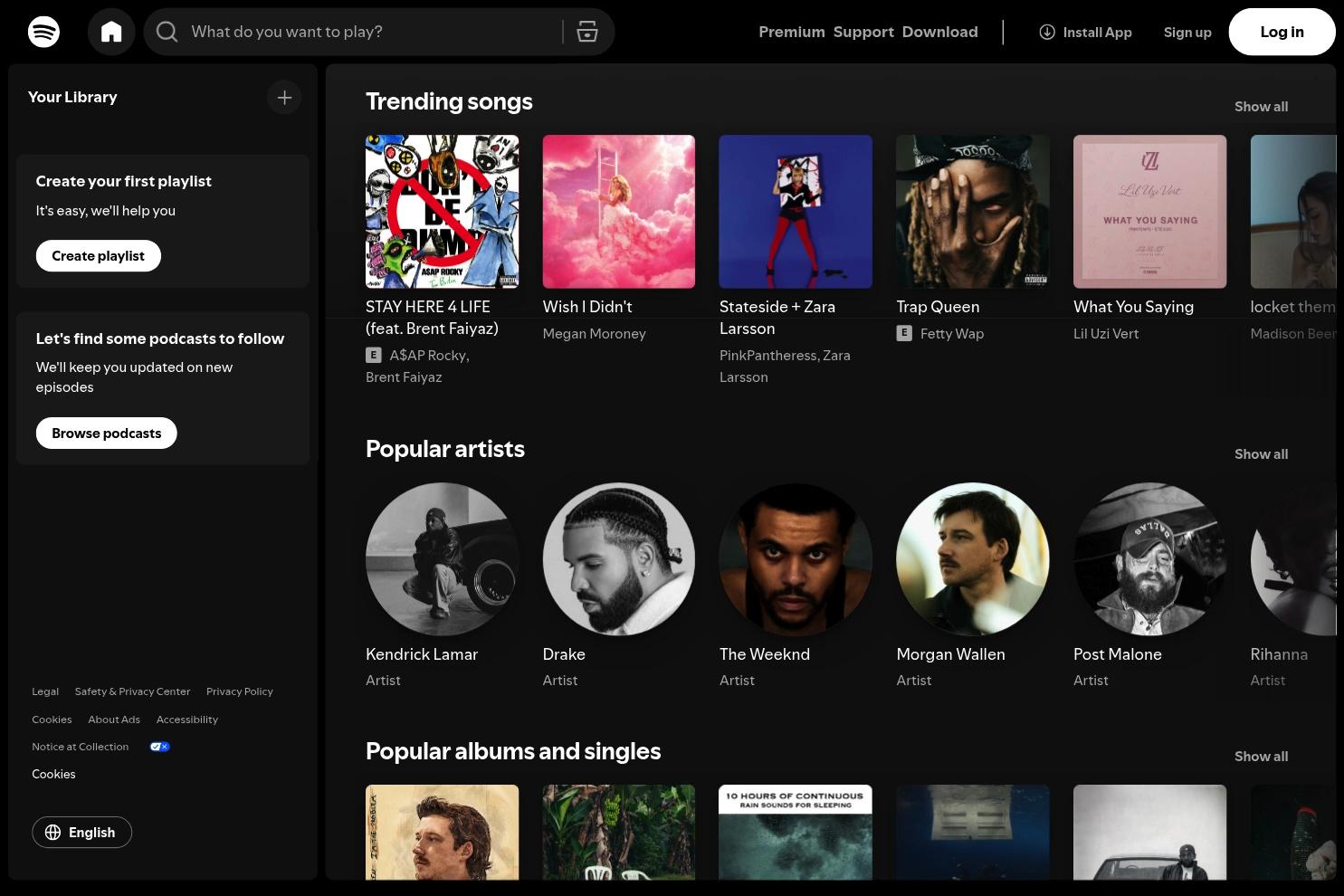Click the Sign up button
1344x896 pixels.
1187,32
